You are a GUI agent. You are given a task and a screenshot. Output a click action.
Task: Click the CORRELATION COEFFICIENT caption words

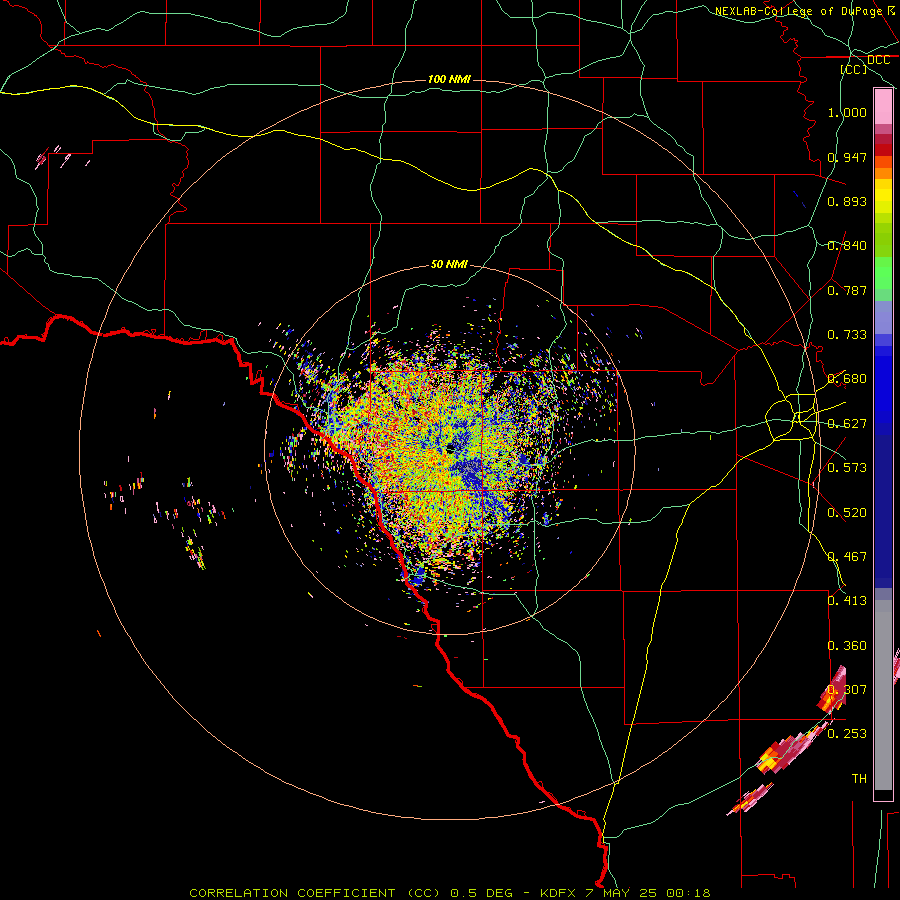click(x=292, y=893)
